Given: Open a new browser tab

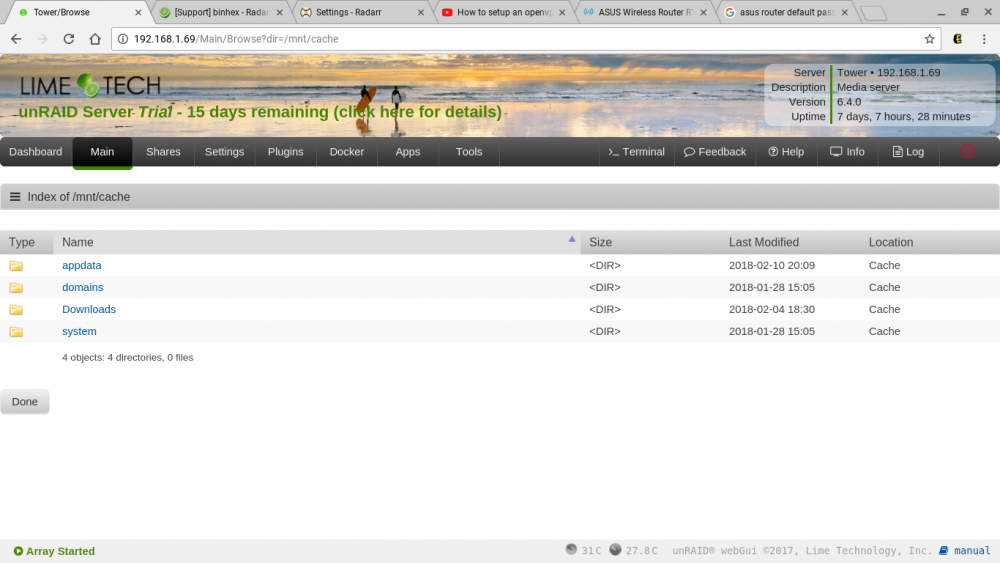Looking at the screenshot, I should [873, 13].
